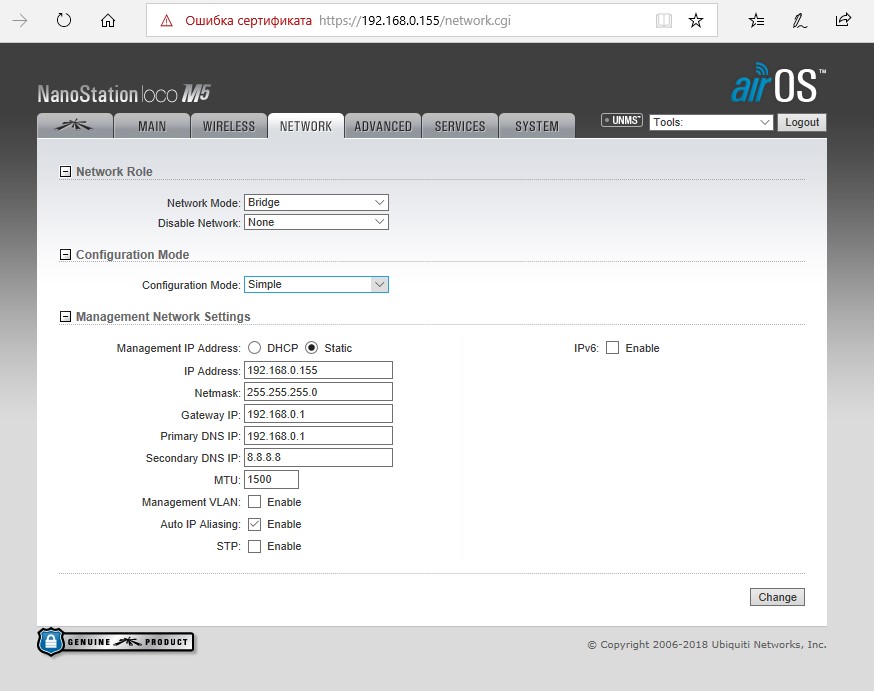
Task: Open Network Mode dropdown showing Bridge
Action: point(316,202)
